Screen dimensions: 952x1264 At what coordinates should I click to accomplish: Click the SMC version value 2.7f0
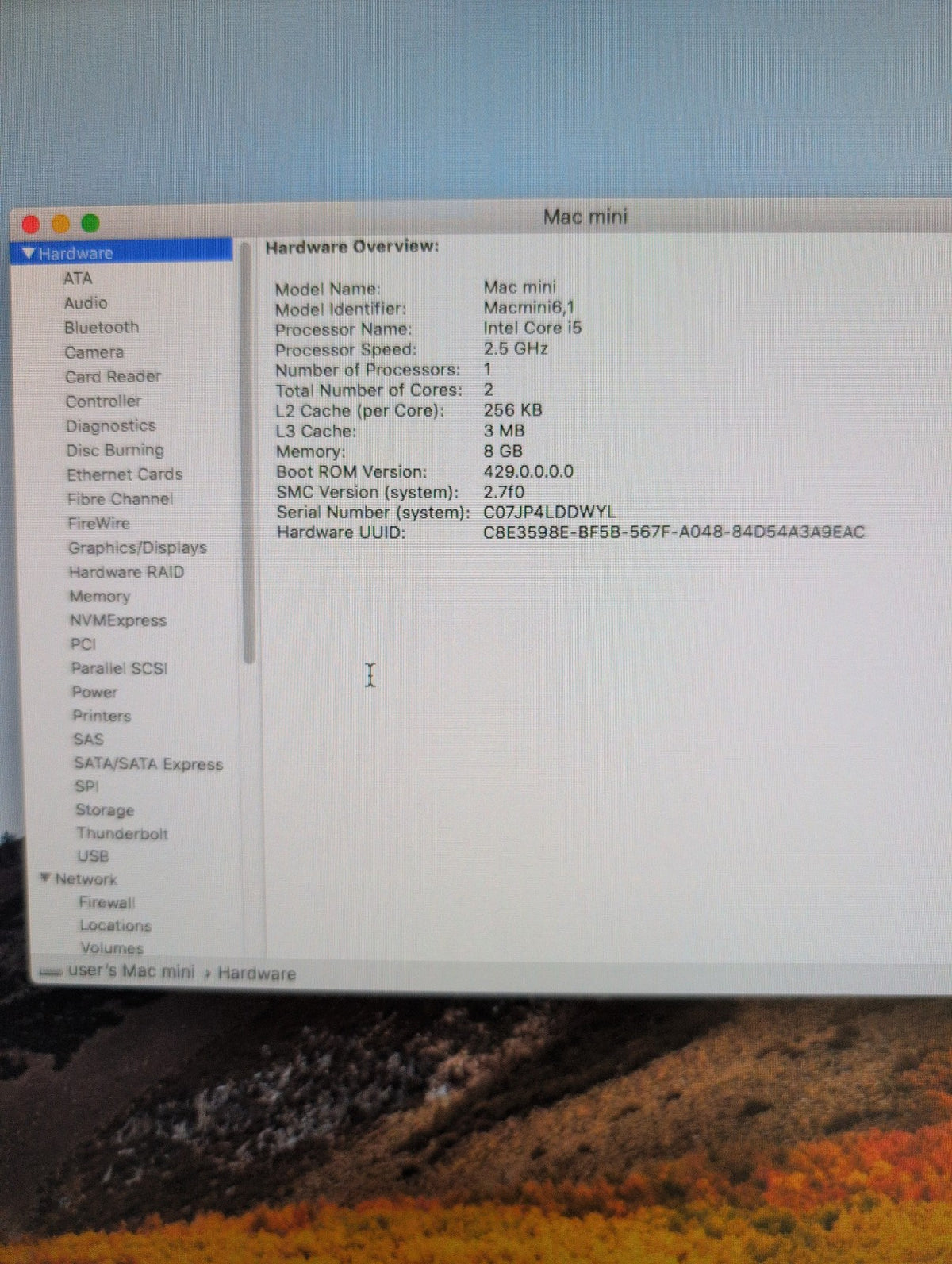point(504,492)
